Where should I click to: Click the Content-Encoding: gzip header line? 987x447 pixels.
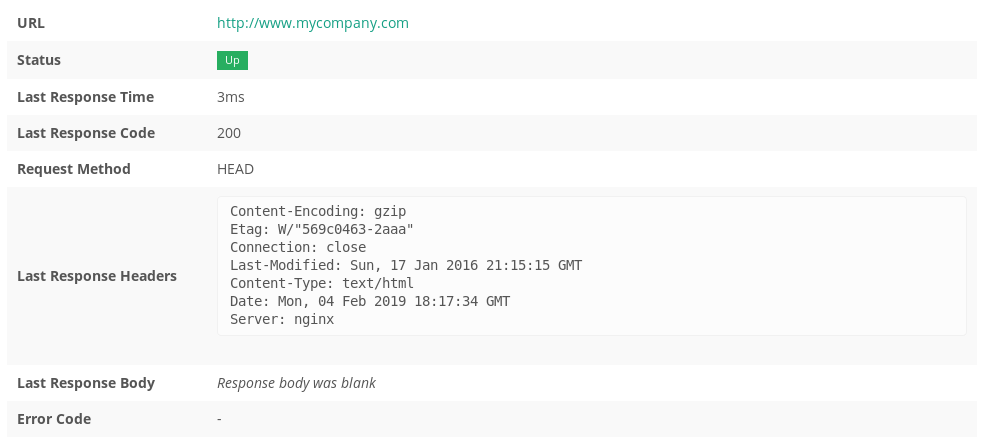(x=318, y=212)
